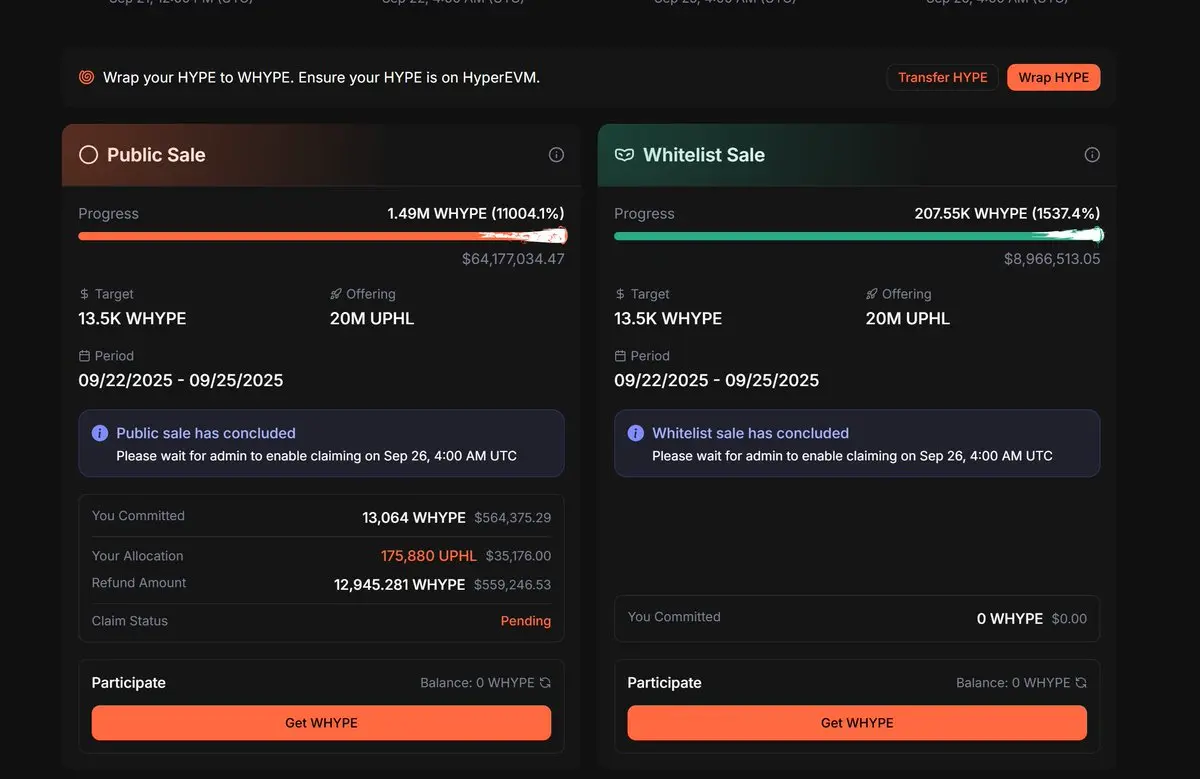
Task: Click Get WHYPE in Public Sale
Action: [321, 723]
